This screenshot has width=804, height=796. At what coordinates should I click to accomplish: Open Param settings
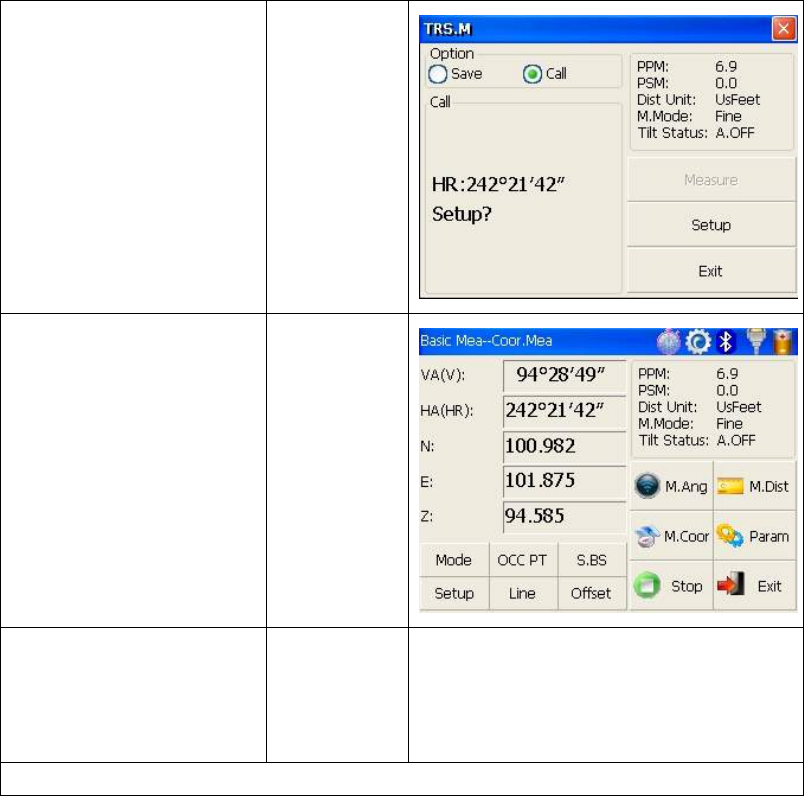point(754,536)
